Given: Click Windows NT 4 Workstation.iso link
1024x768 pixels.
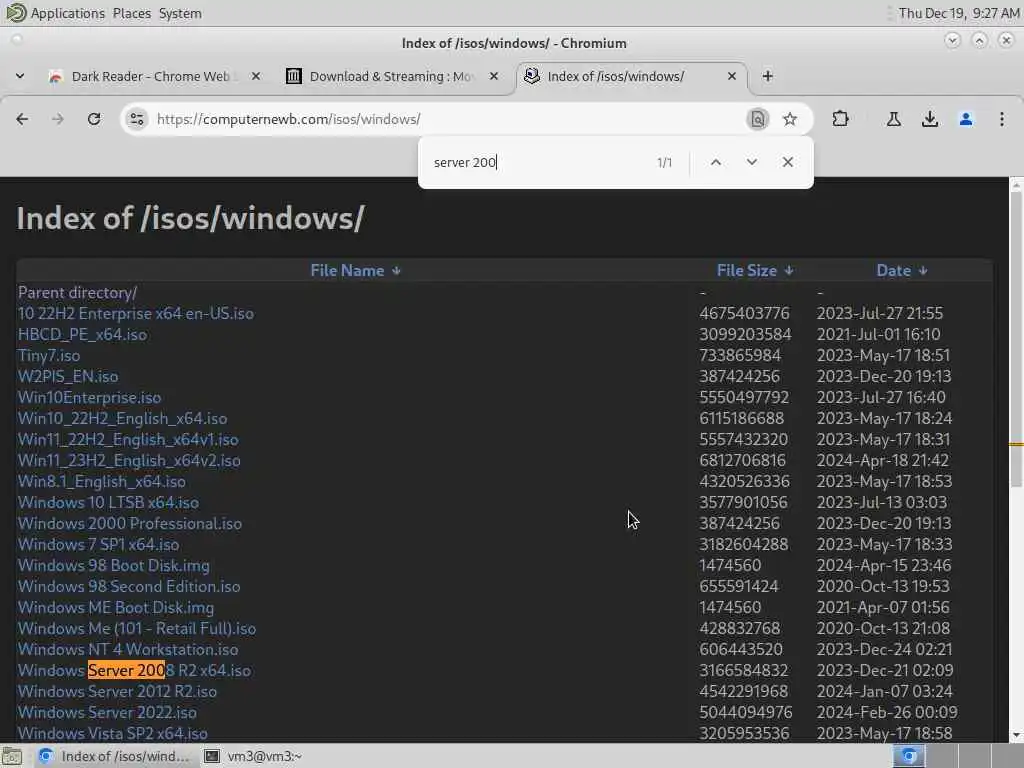Looking at the screenshot, I should [128, 649].
